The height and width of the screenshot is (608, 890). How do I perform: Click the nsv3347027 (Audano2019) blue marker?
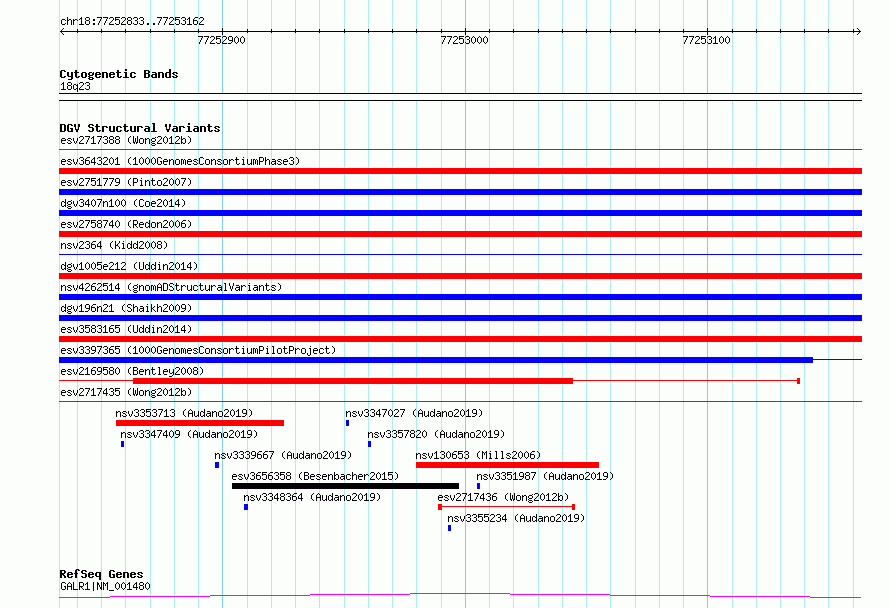pos(347,423)
